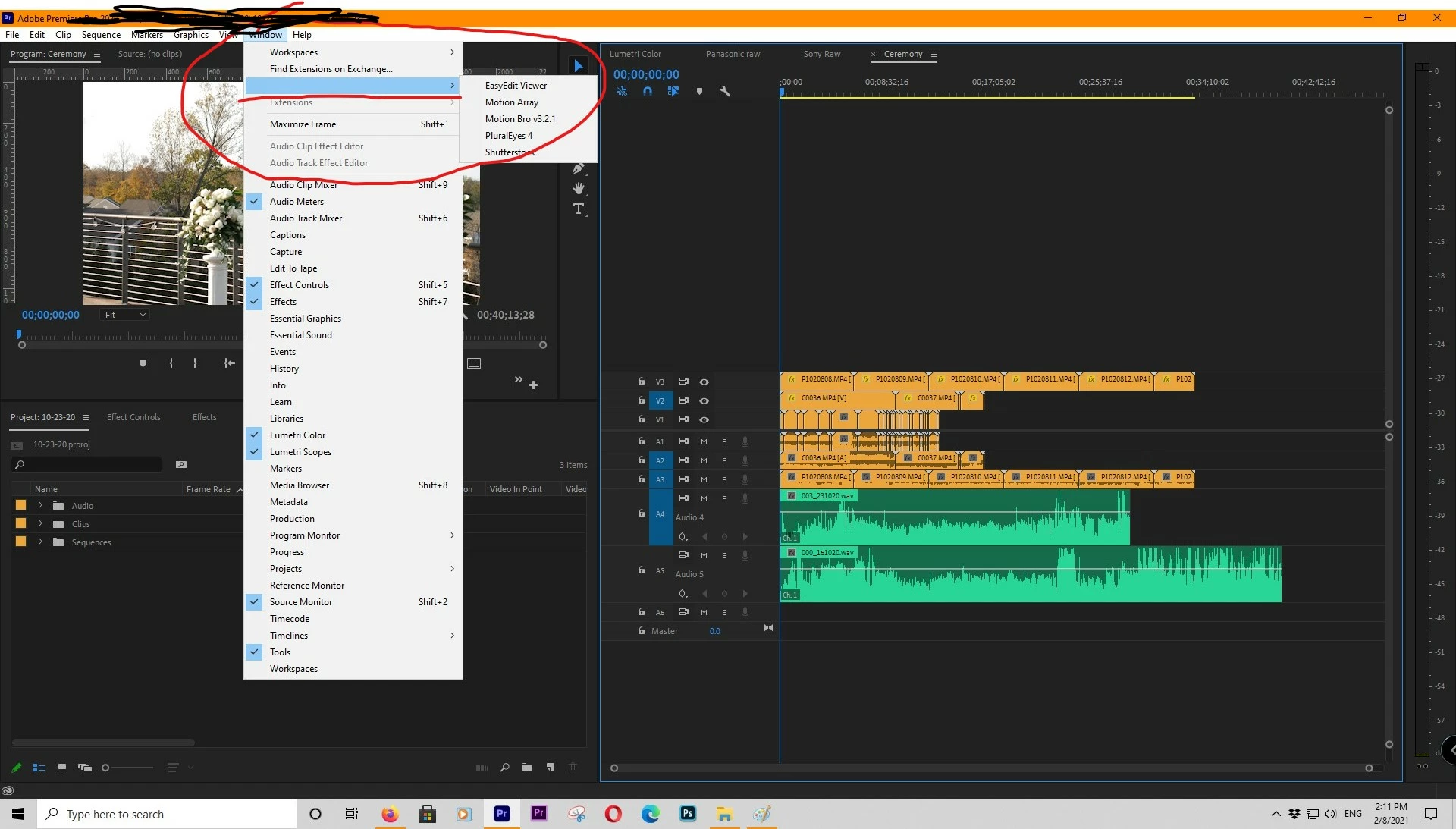Mute audio track A1
This screenshot has height=829, width=1456.
click(704, 441)
